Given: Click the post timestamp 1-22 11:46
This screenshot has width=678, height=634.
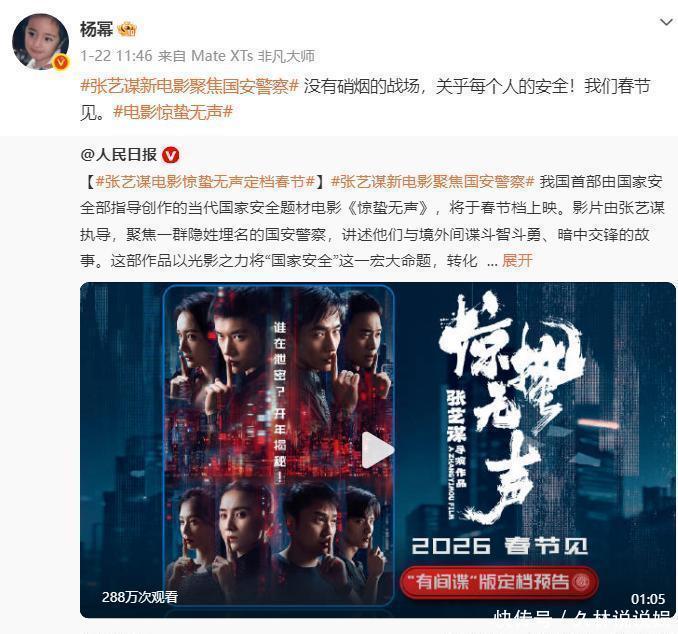Looking at the screenshot, I should pyautogui.click(x=116, y=56).
